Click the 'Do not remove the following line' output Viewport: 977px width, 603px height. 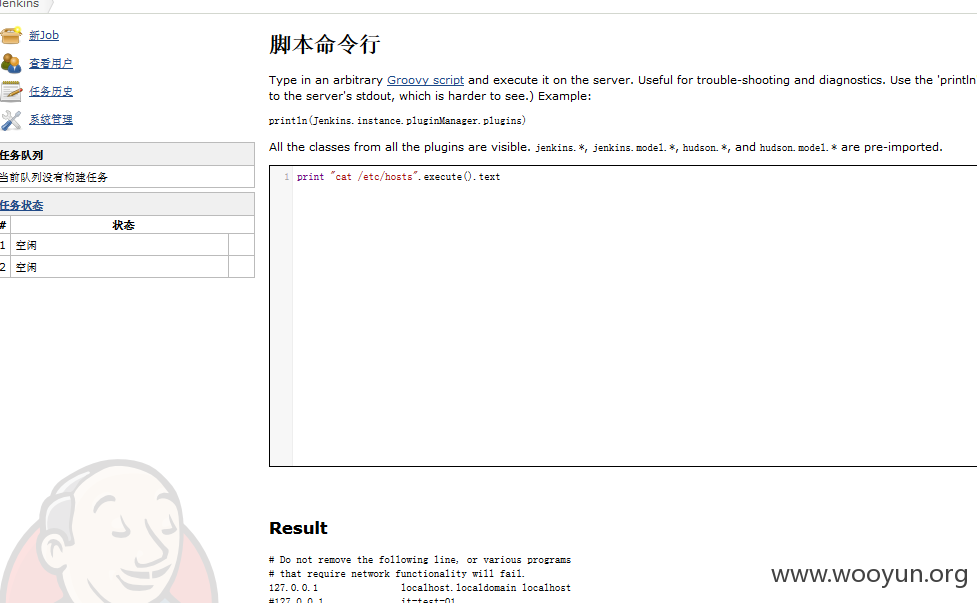419,559
